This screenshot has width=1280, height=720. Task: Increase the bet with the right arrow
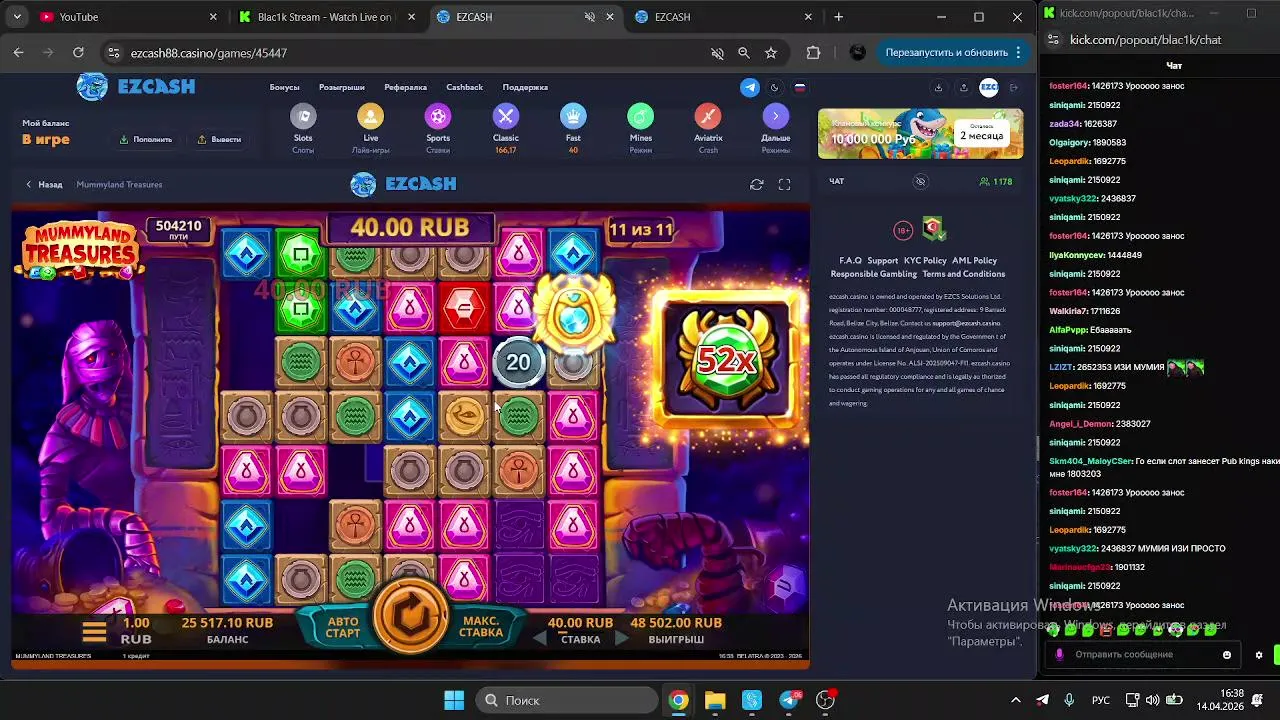[x=621, y=639]
